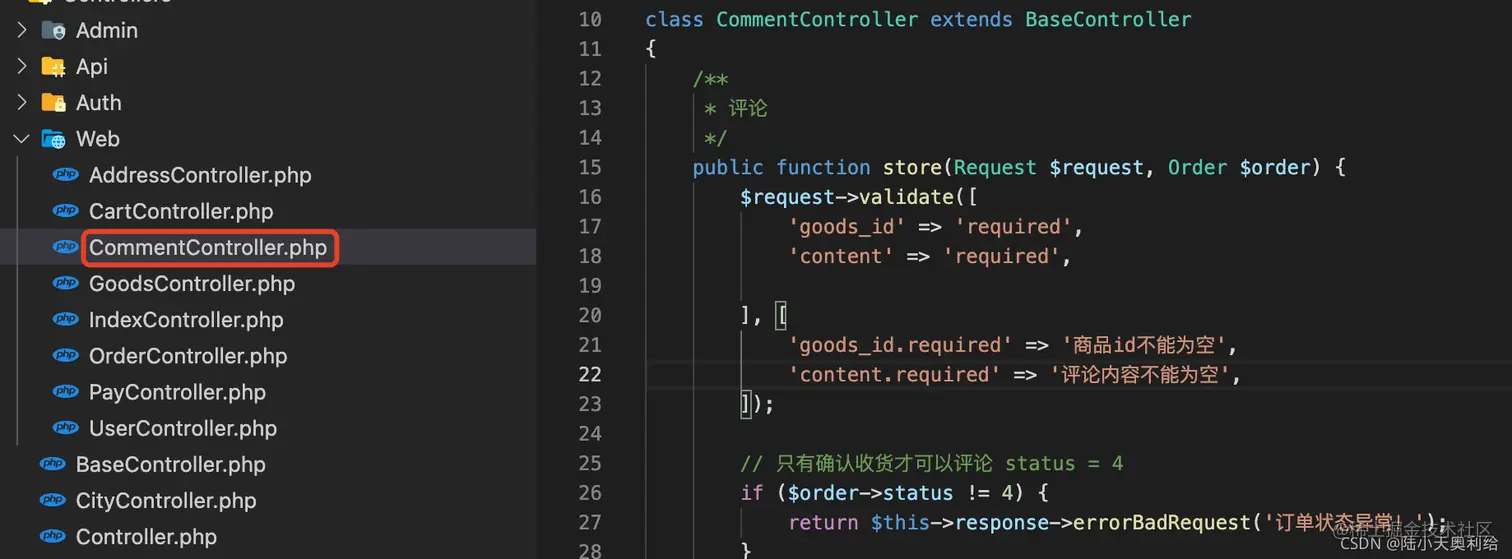1512x559 pixels.
Task: Select the Auth folder label
Action: pos(99,103)
